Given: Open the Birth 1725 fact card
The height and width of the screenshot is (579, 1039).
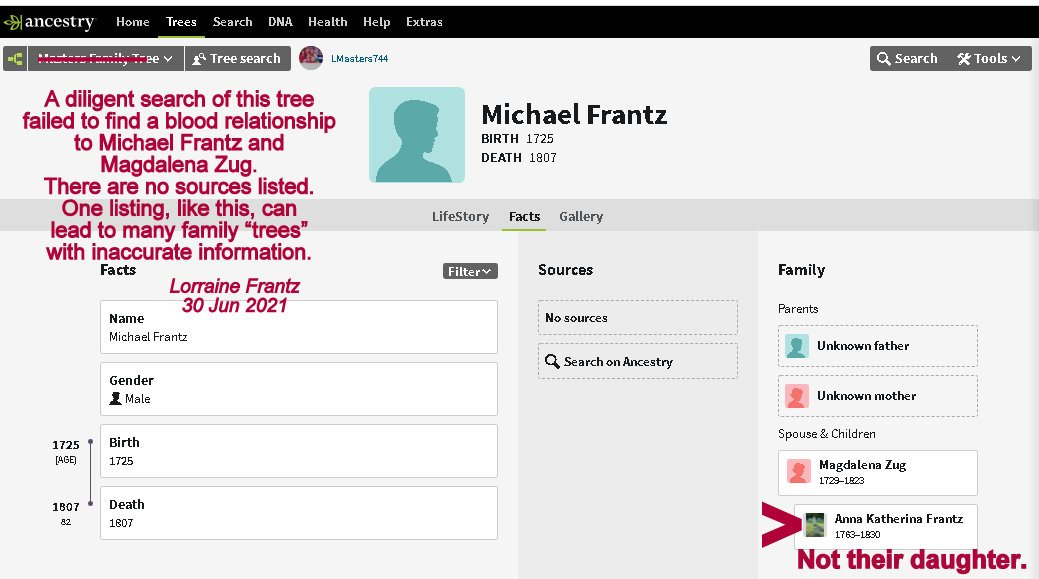Looking at the screenshot, I should point(298,451).
